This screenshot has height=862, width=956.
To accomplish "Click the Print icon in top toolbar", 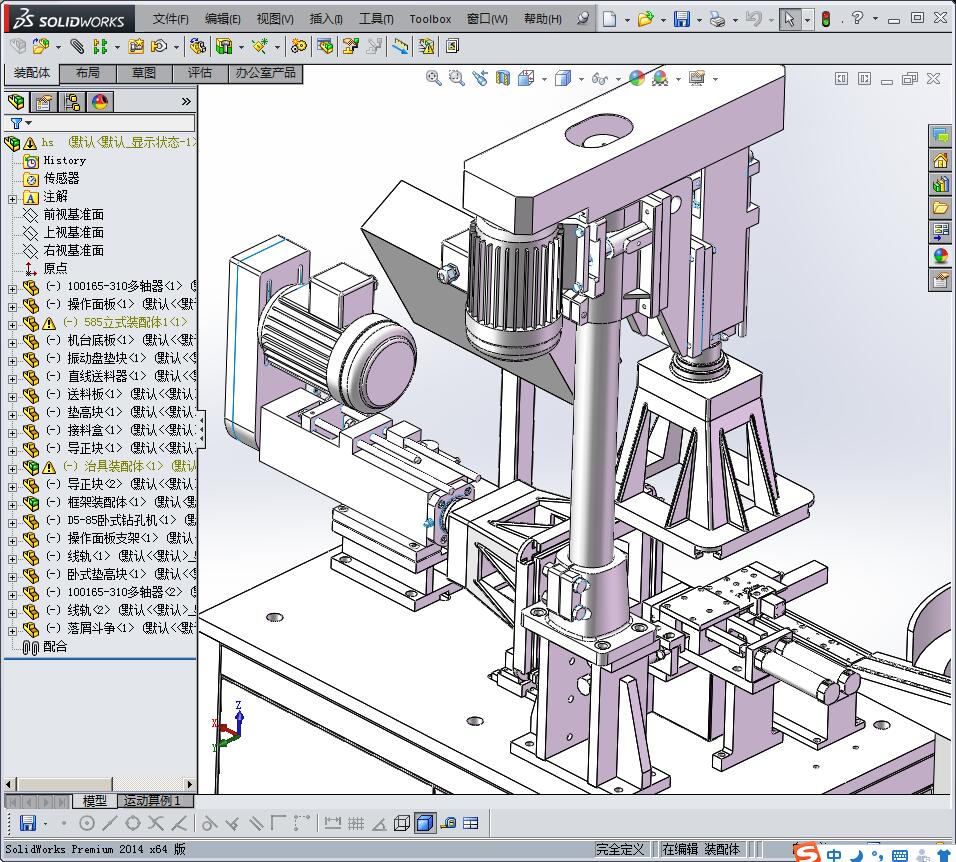I will pyautogui.click(x=717, y=19).
